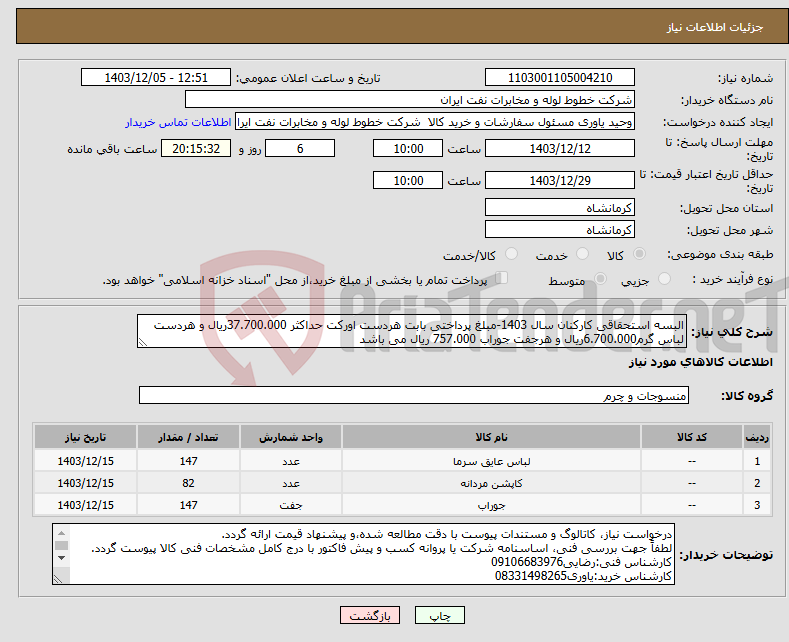Click the ردیف column header
789x642 pixels.
point(757,437)
